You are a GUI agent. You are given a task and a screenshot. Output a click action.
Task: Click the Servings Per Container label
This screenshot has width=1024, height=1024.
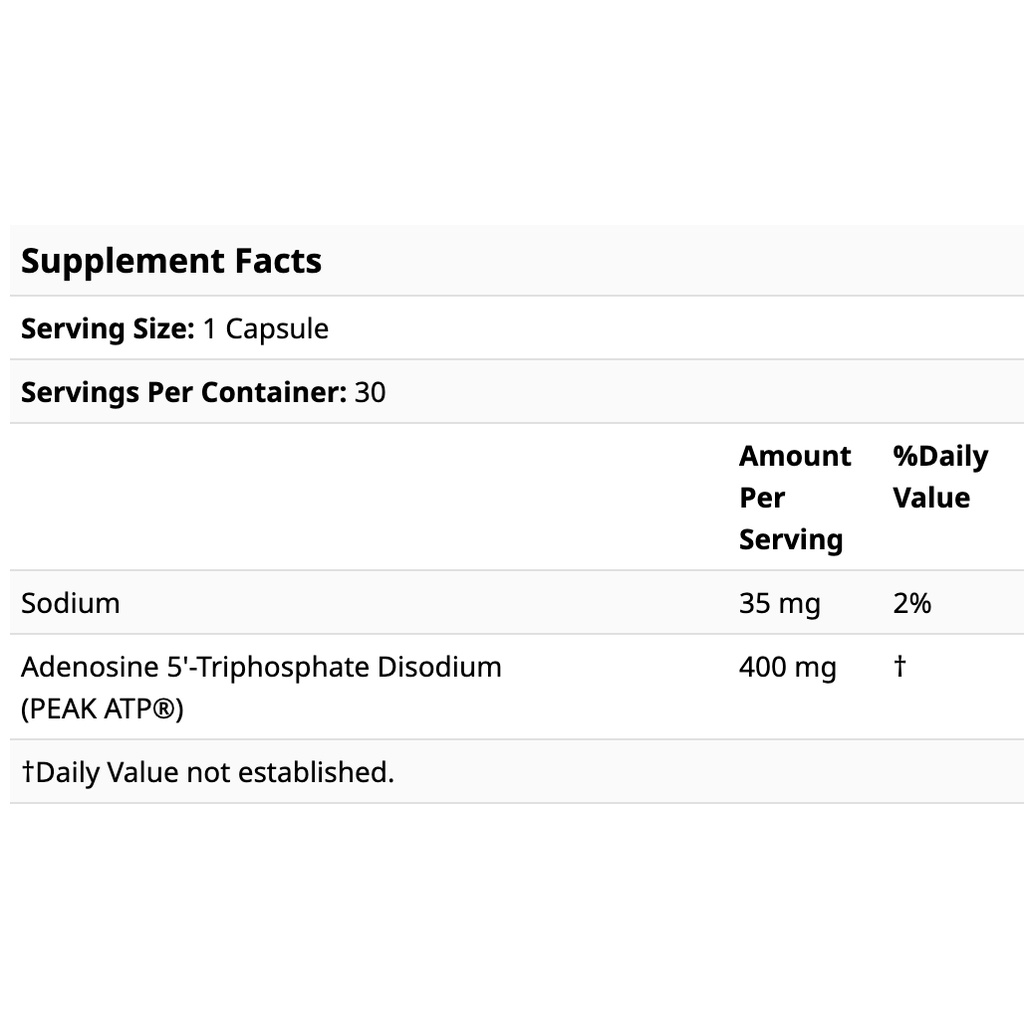point(183,392)
